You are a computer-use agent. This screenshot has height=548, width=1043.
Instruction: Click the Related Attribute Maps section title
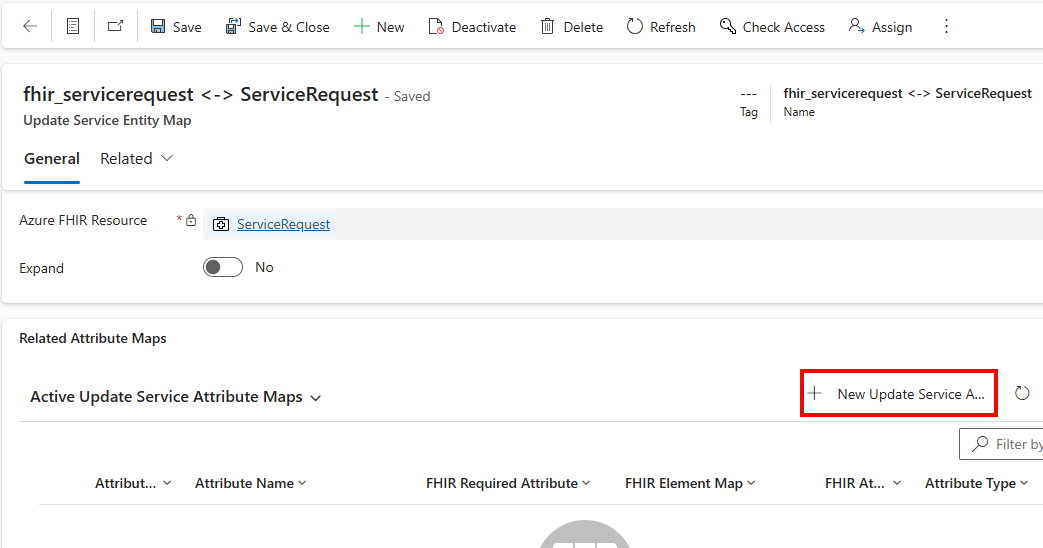click(93, 339)
